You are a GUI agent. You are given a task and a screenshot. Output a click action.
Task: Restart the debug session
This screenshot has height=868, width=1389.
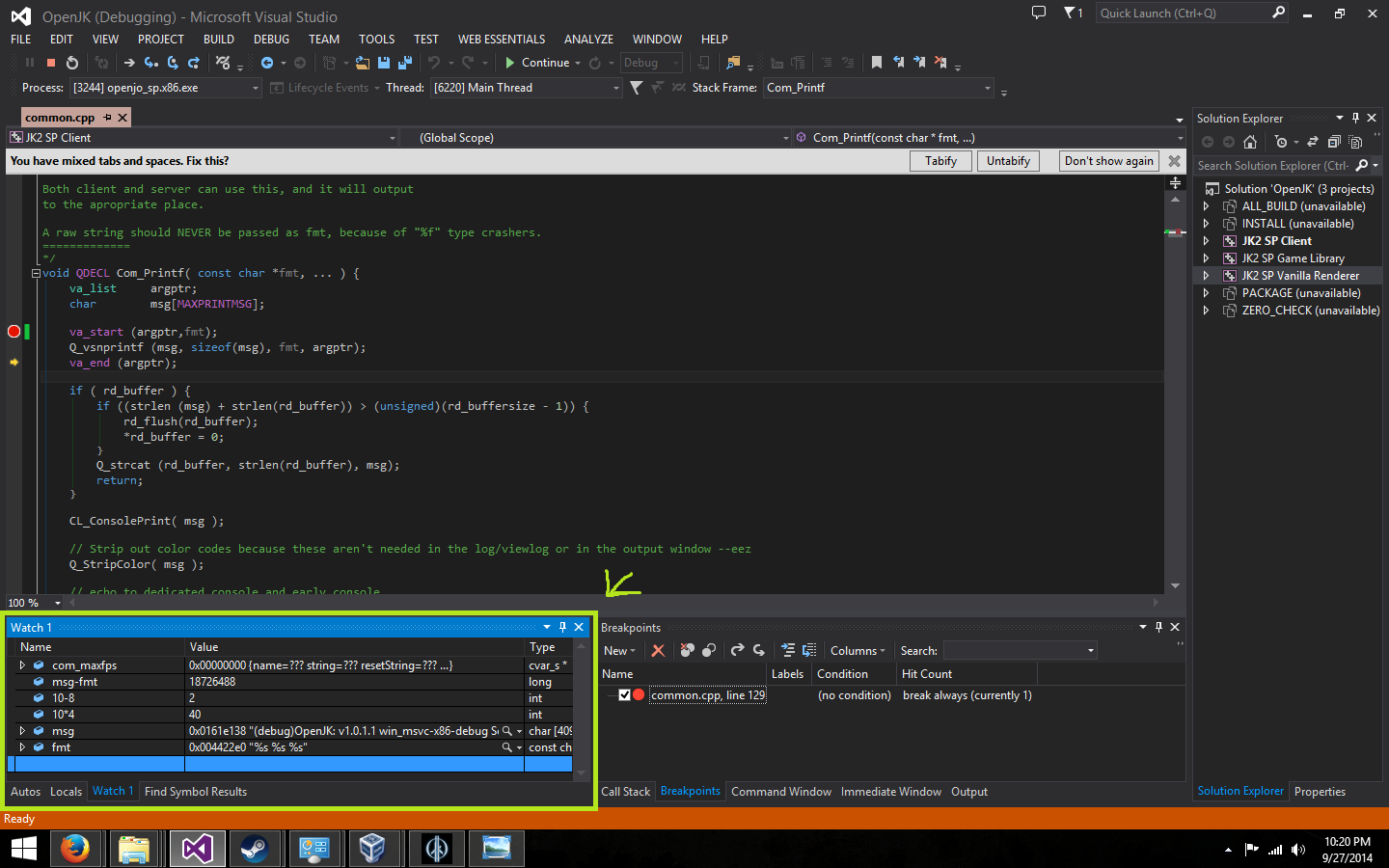pyautogui.click(x=72, y=63)
